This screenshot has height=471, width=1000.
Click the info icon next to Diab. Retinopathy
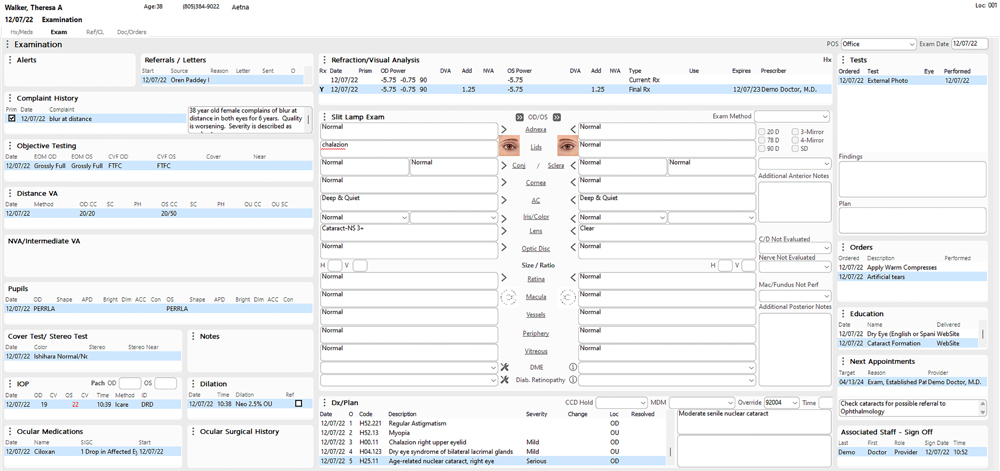click(573, 380)
